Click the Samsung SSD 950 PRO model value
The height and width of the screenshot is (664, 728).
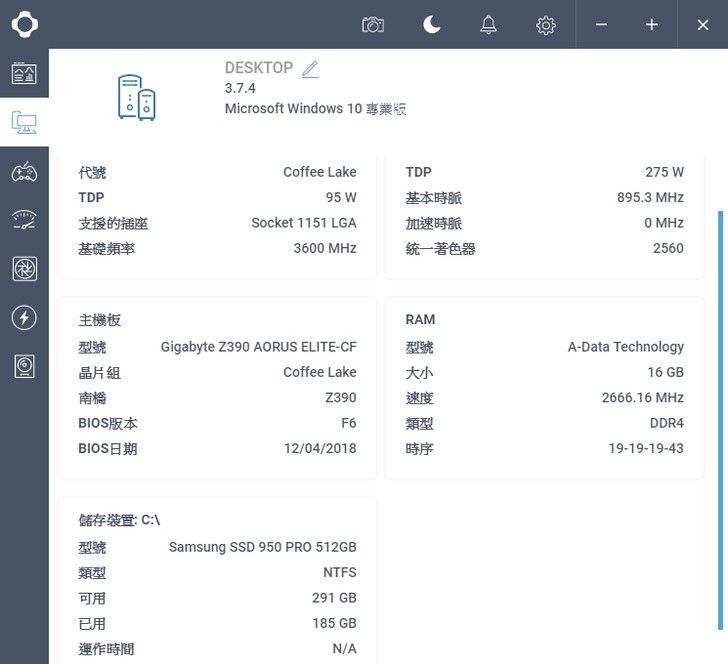coord(262,547)
